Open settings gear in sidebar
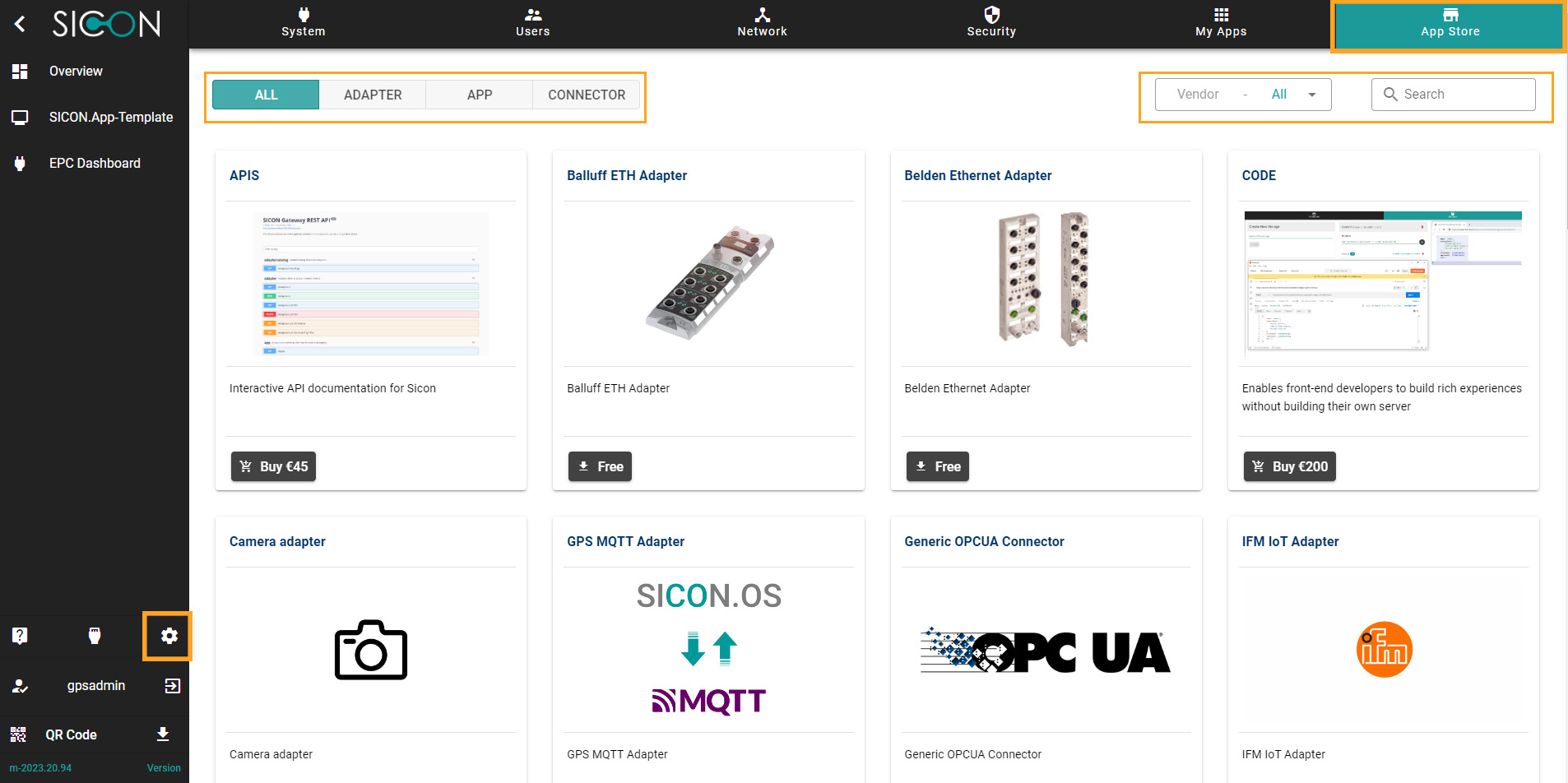 169,636
